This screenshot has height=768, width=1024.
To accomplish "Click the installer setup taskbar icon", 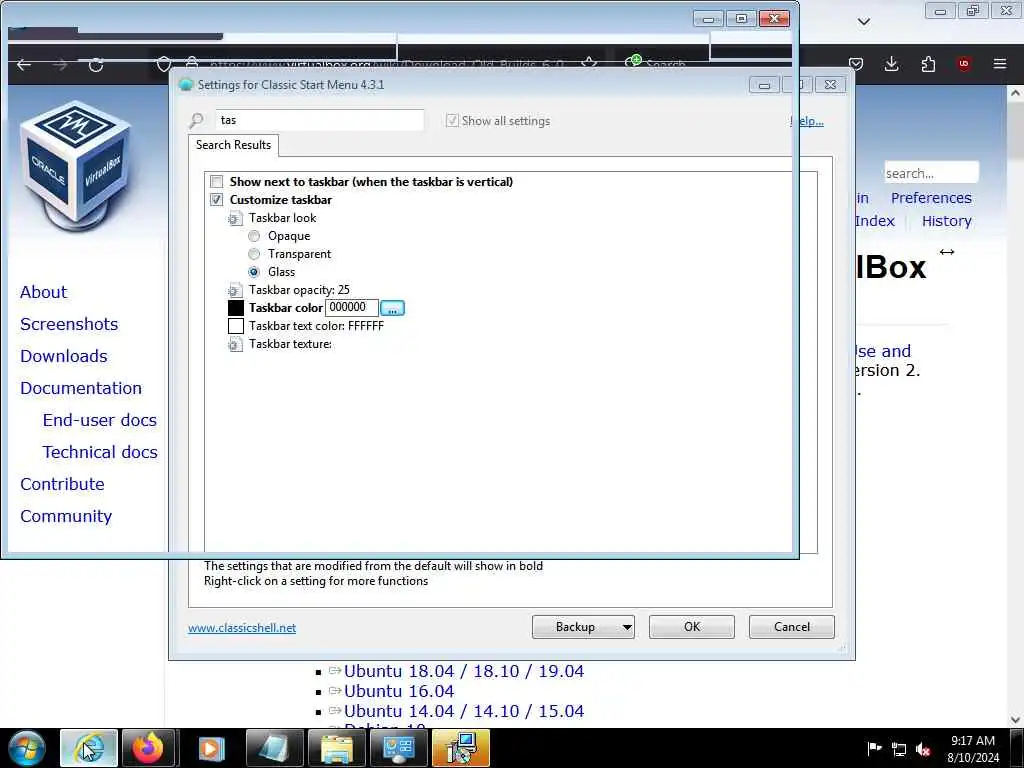I will click(460, 748).
